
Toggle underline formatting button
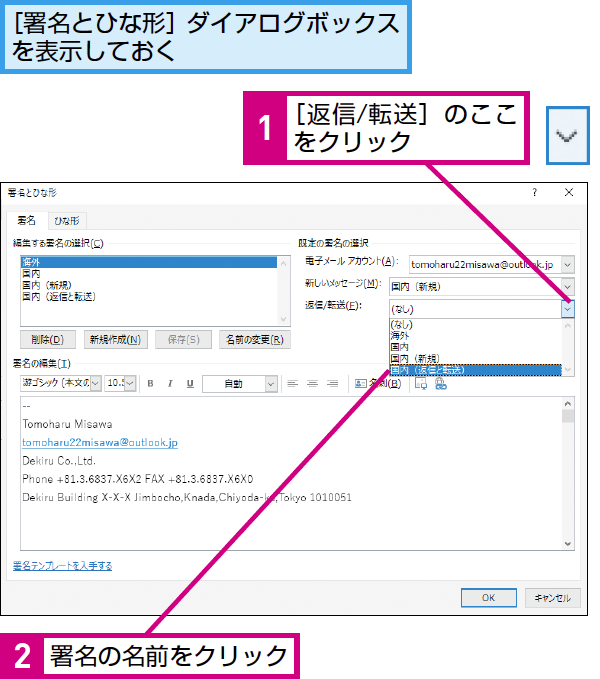tap(190, 384)
